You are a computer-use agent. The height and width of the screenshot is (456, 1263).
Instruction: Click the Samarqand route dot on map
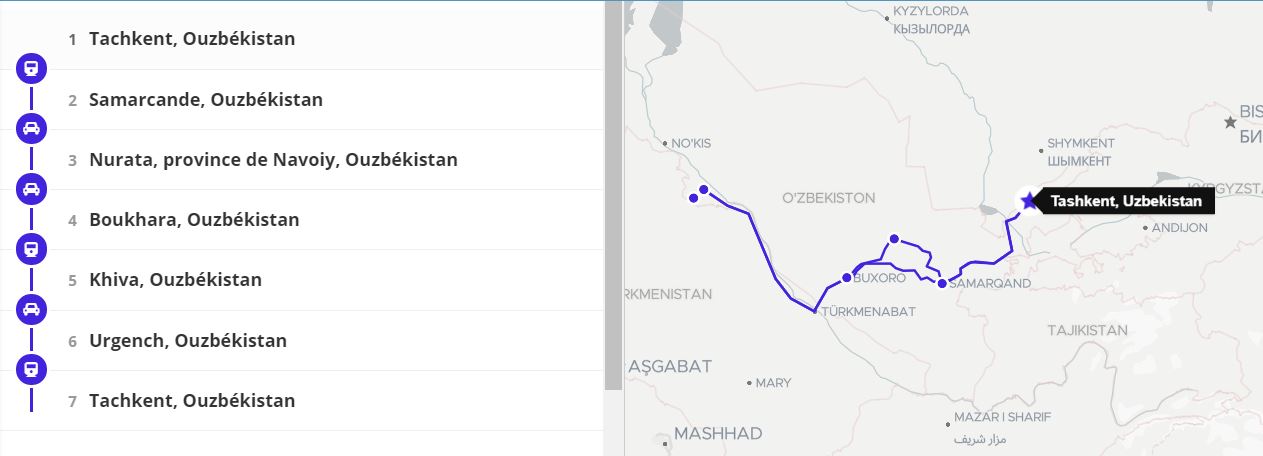[942, 284]
